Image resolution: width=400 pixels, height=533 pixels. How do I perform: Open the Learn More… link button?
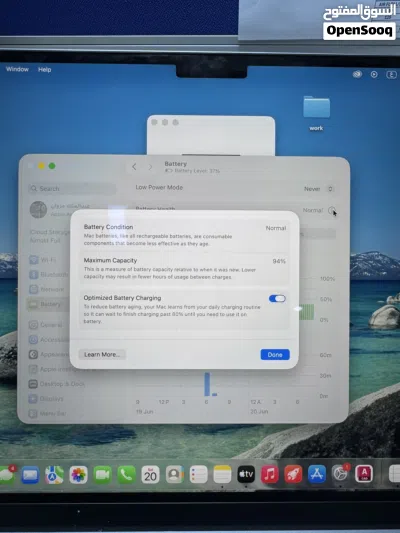pyautogui.click(x=102, y=355)
